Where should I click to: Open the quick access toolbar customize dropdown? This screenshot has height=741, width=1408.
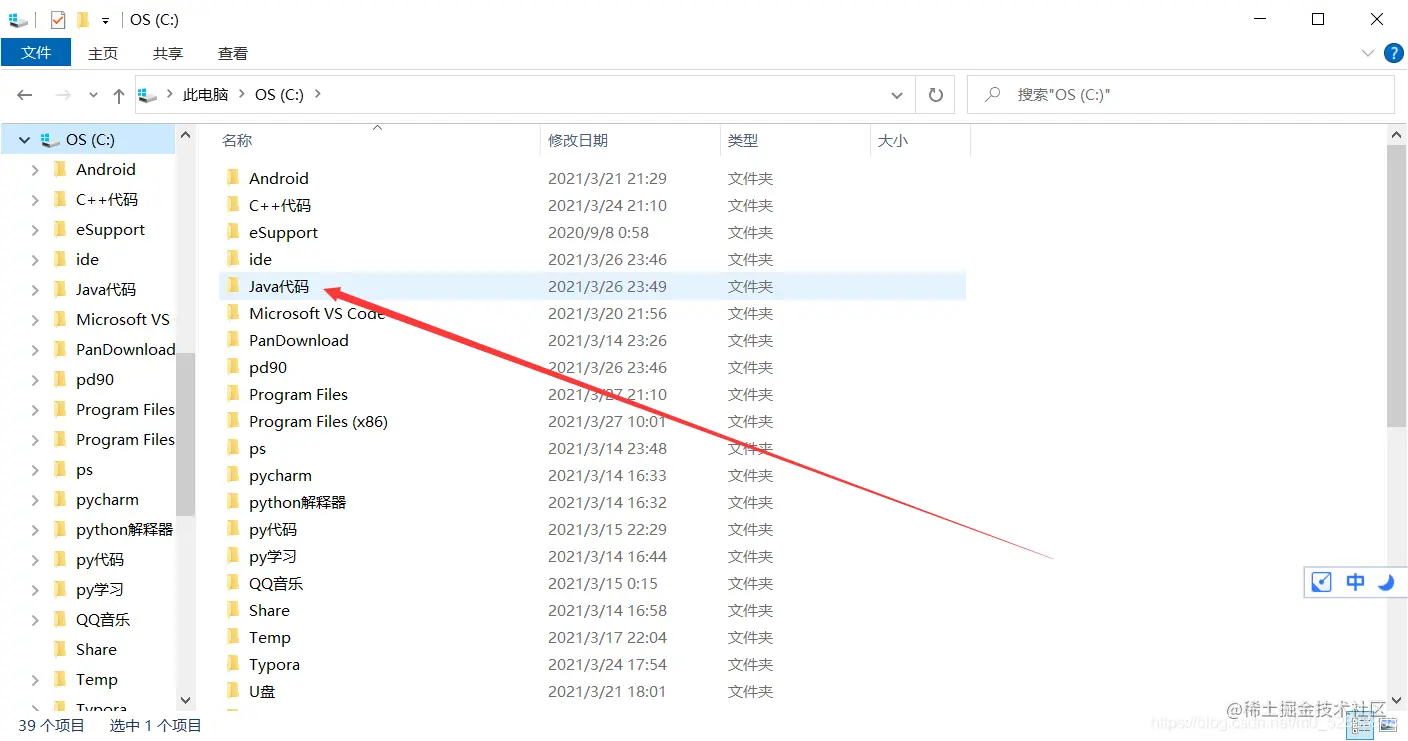[x=105, y=20]
